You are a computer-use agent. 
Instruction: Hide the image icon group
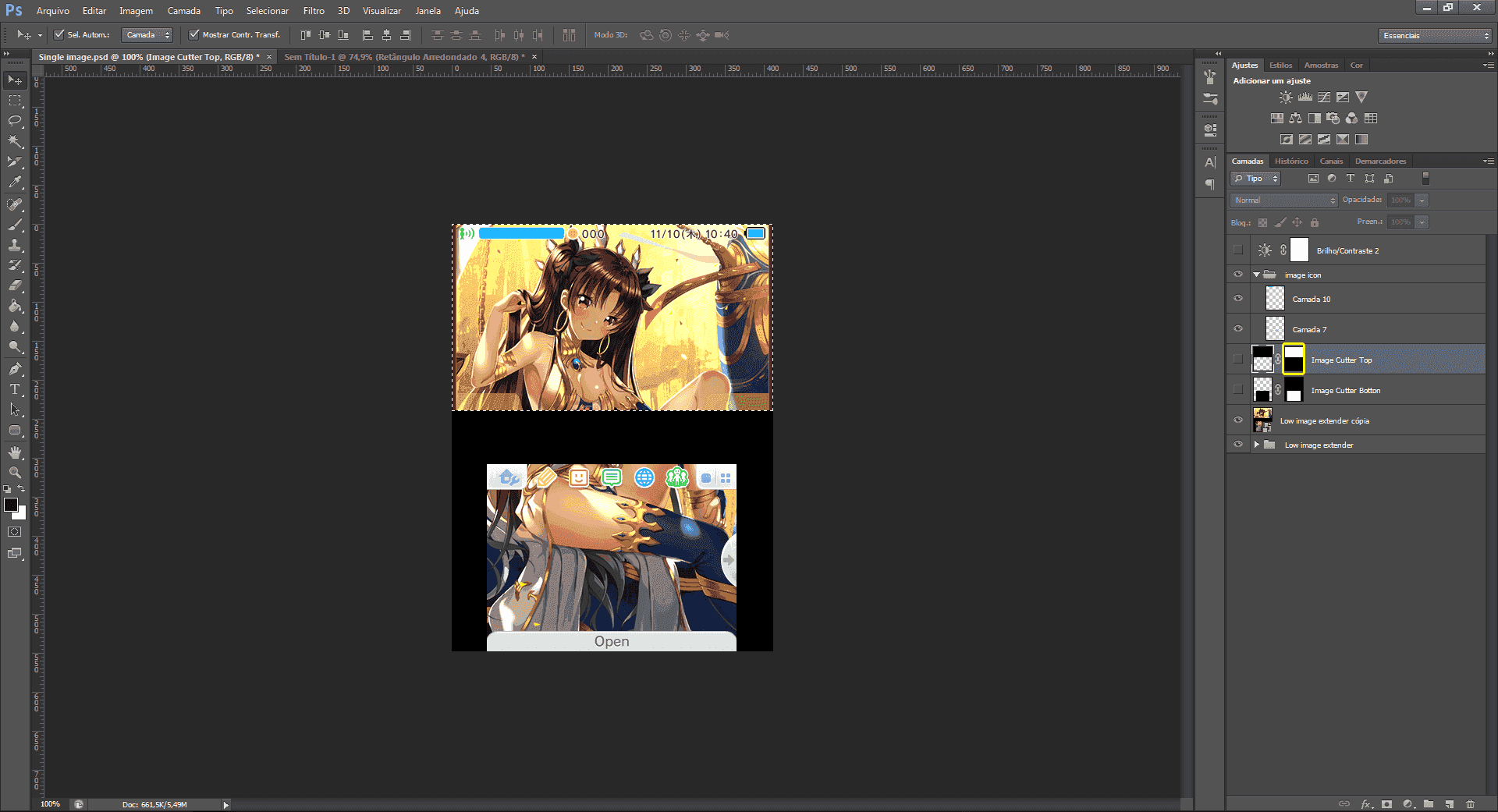pos(1238,275)
